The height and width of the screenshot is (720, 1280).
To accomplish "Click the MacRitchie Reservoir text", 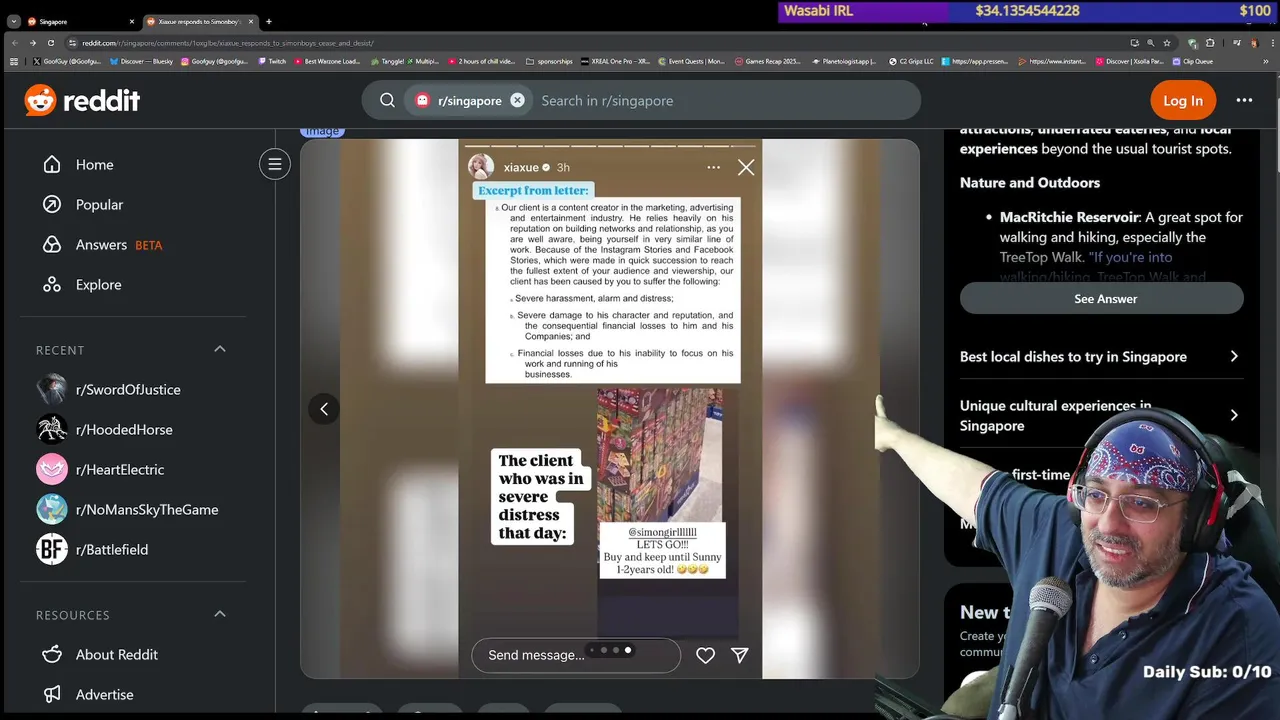I will click(x=1070, y=217).
